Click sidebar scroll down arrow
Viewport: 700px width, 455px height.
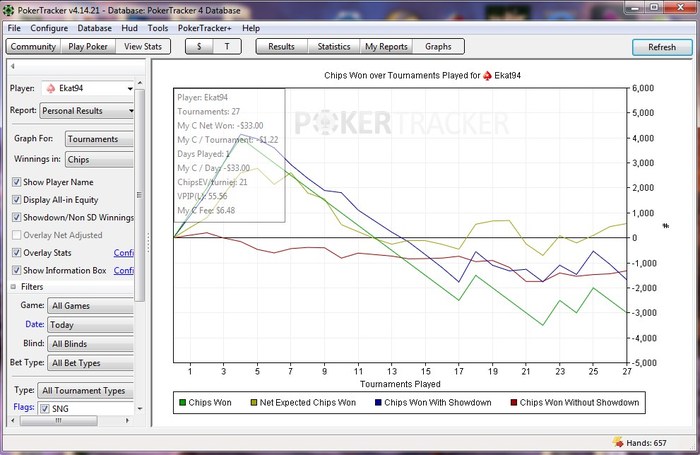click(140, 409)
